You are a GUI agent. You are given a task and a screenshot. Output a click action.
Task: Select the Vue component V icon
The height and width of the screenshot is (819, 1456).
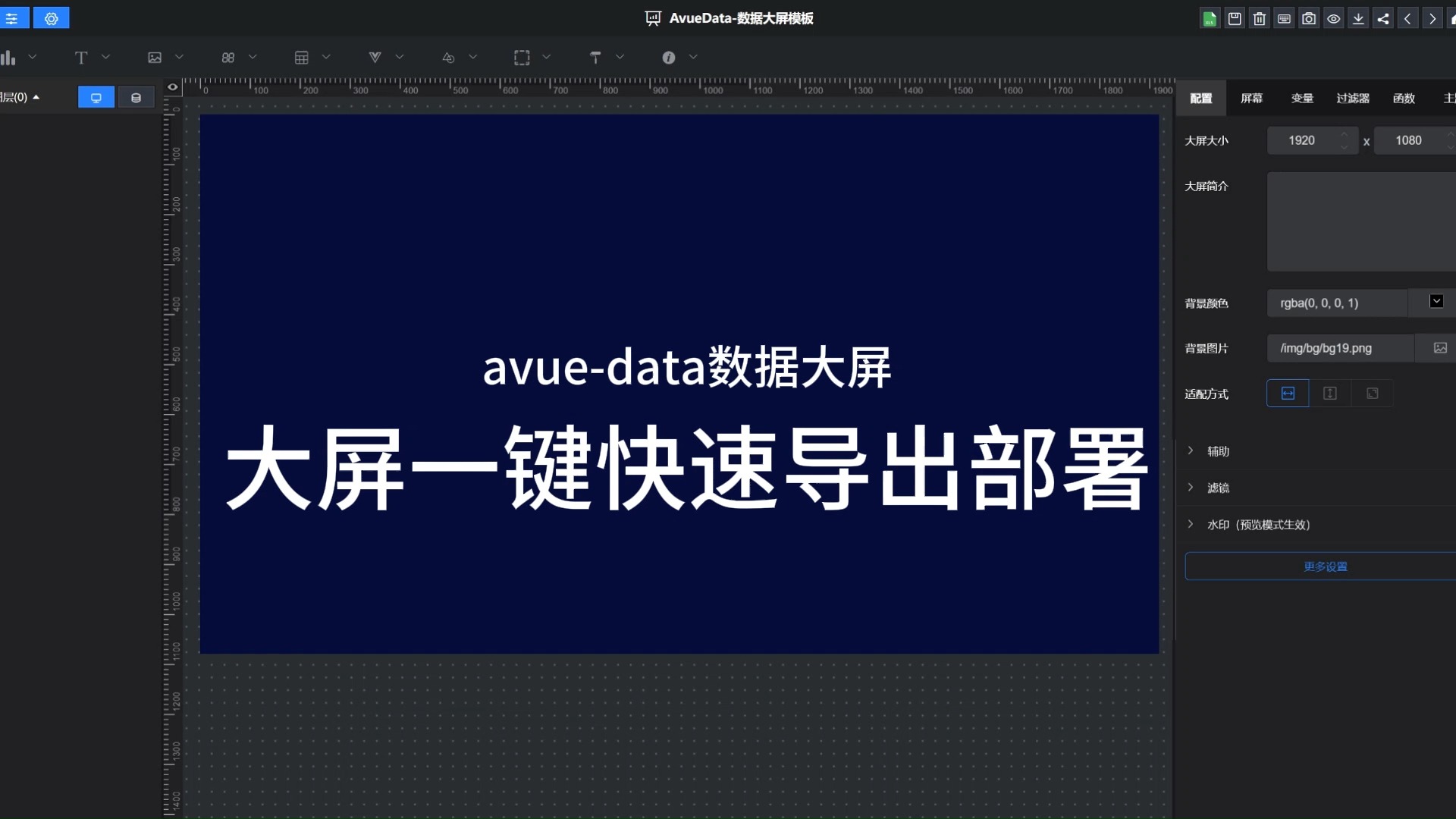click(375, 58)
